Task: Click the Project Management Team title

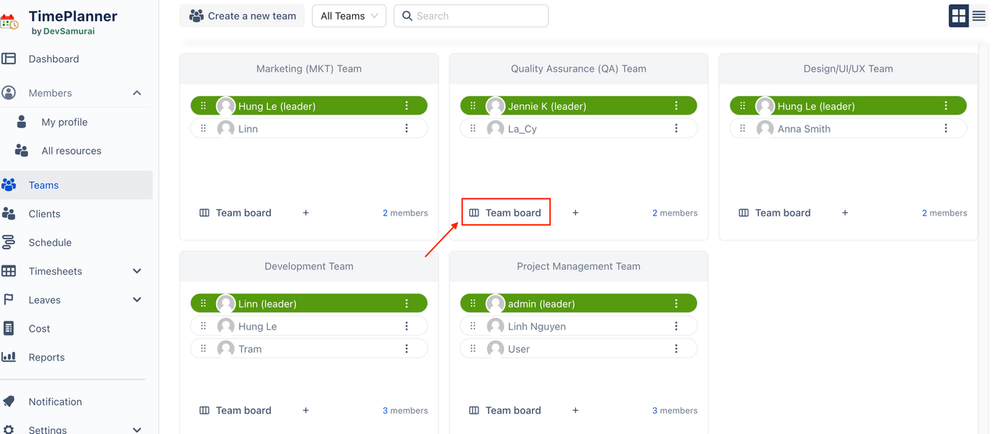Action: point(579,266)
